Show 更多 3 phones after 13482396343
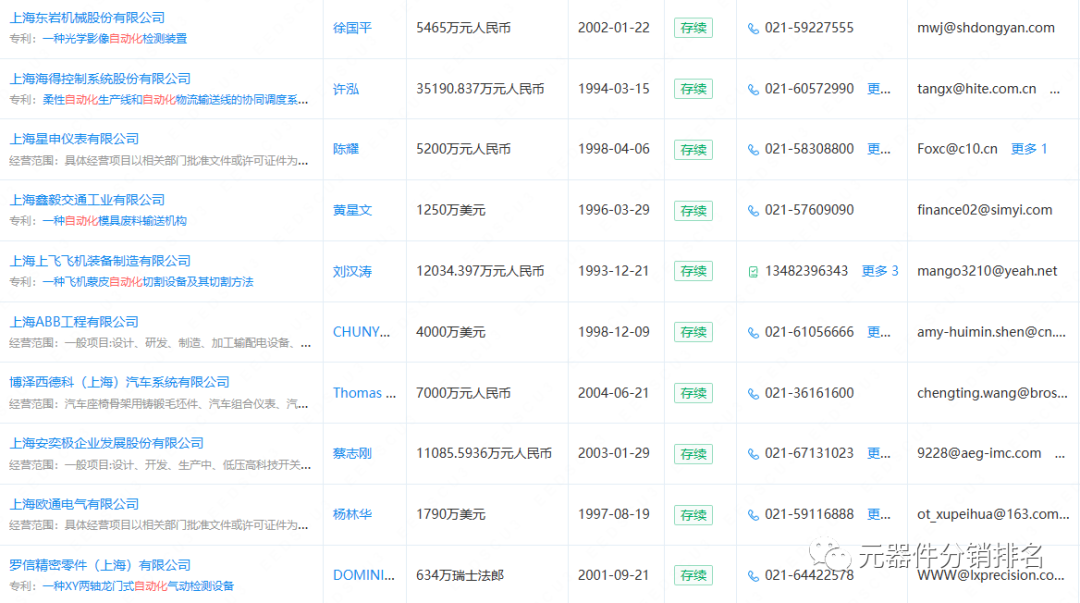The height and width of the screenshot is (603, 1080). click(880, 271)
